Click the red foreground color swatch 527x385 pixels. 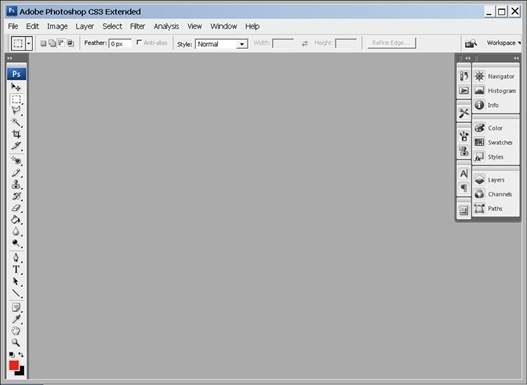[x=14, y=365]
